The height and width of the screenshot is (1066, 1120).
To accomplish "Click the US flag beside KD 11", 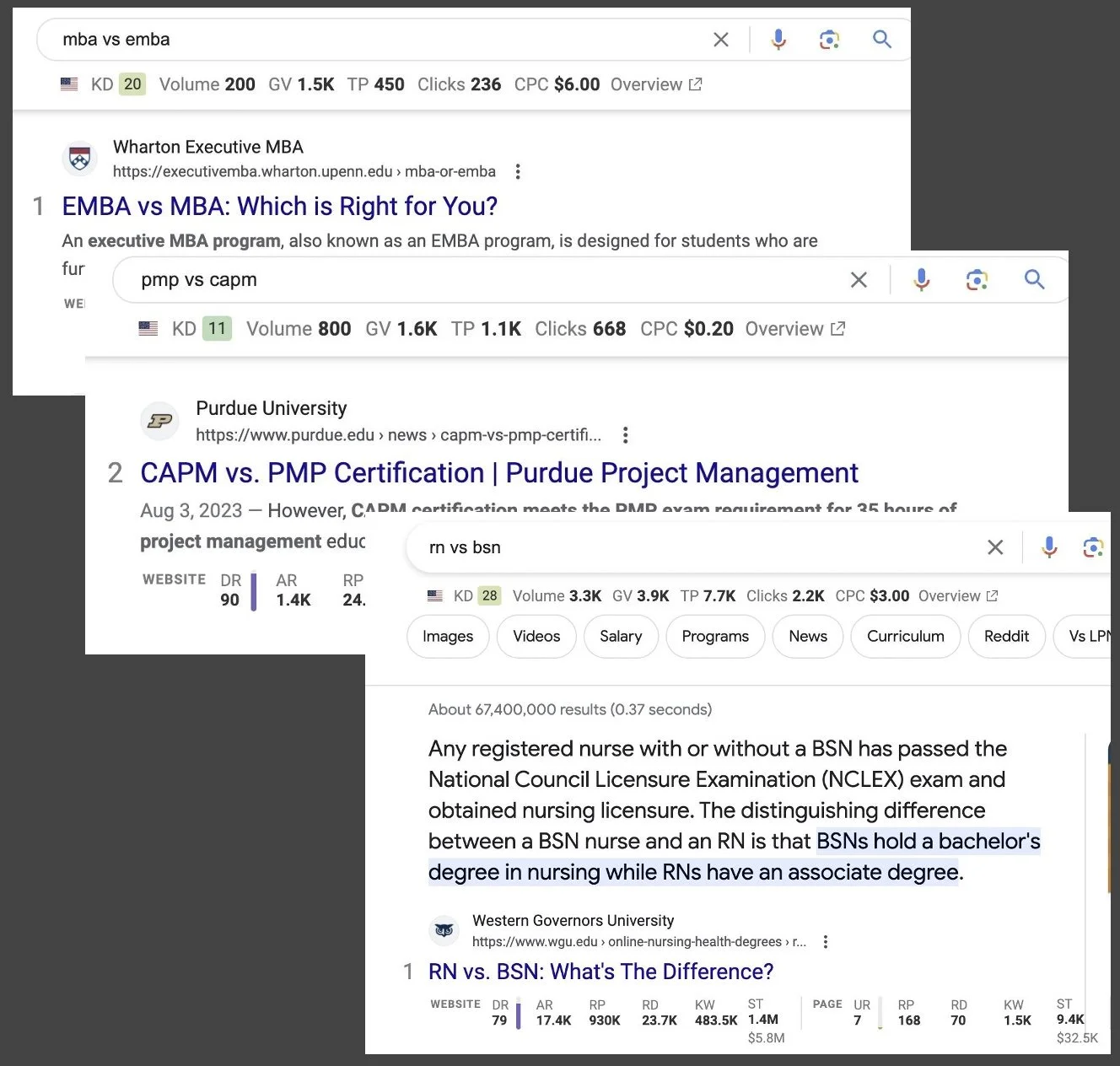I will [148, 329].
